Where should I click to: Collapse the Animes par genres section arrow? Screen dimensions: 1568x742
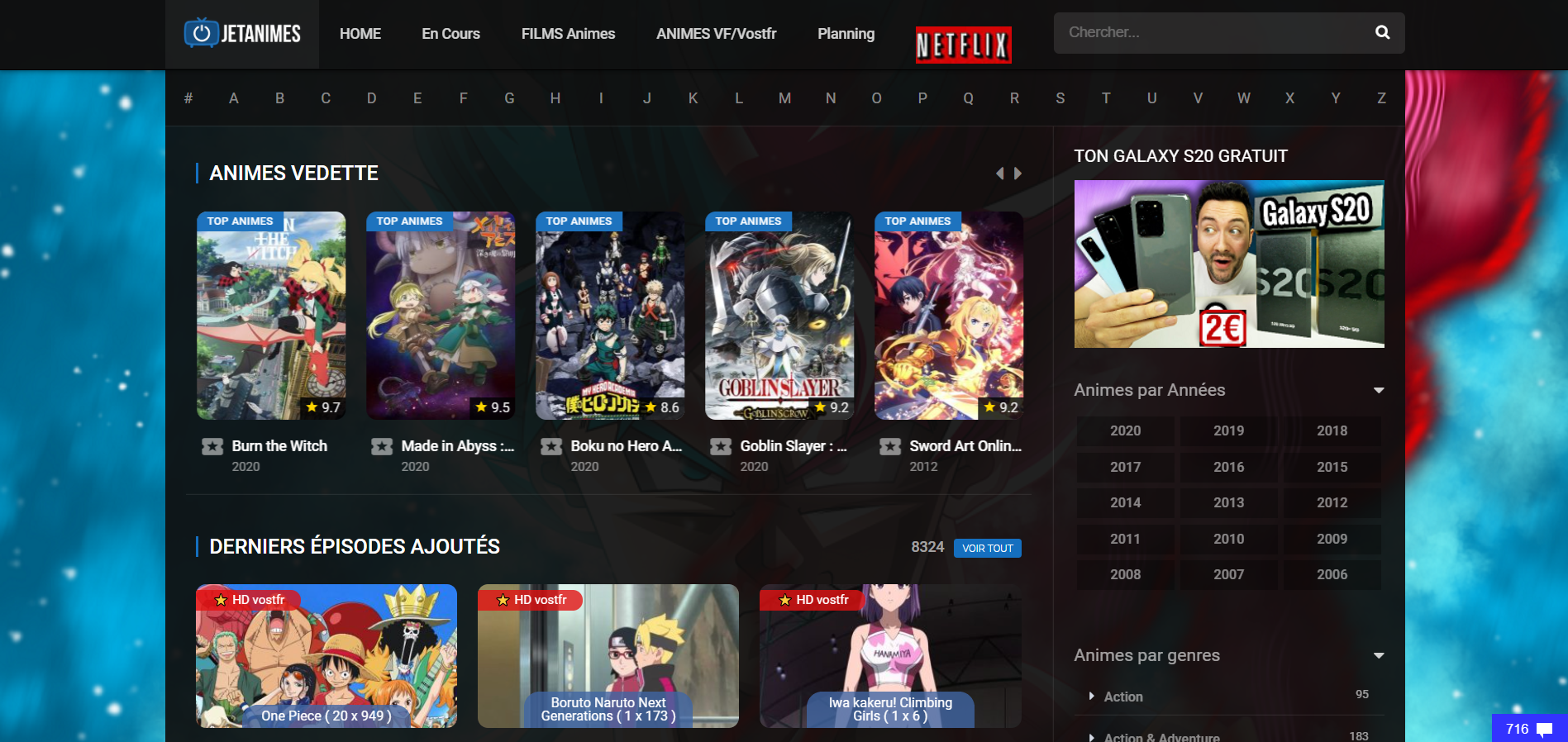[x=1379, y=655]
